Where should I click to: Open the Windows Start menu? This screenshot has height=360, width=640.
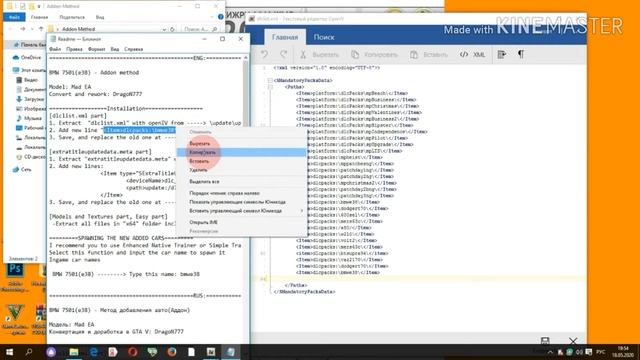click(x=9, y=352)
